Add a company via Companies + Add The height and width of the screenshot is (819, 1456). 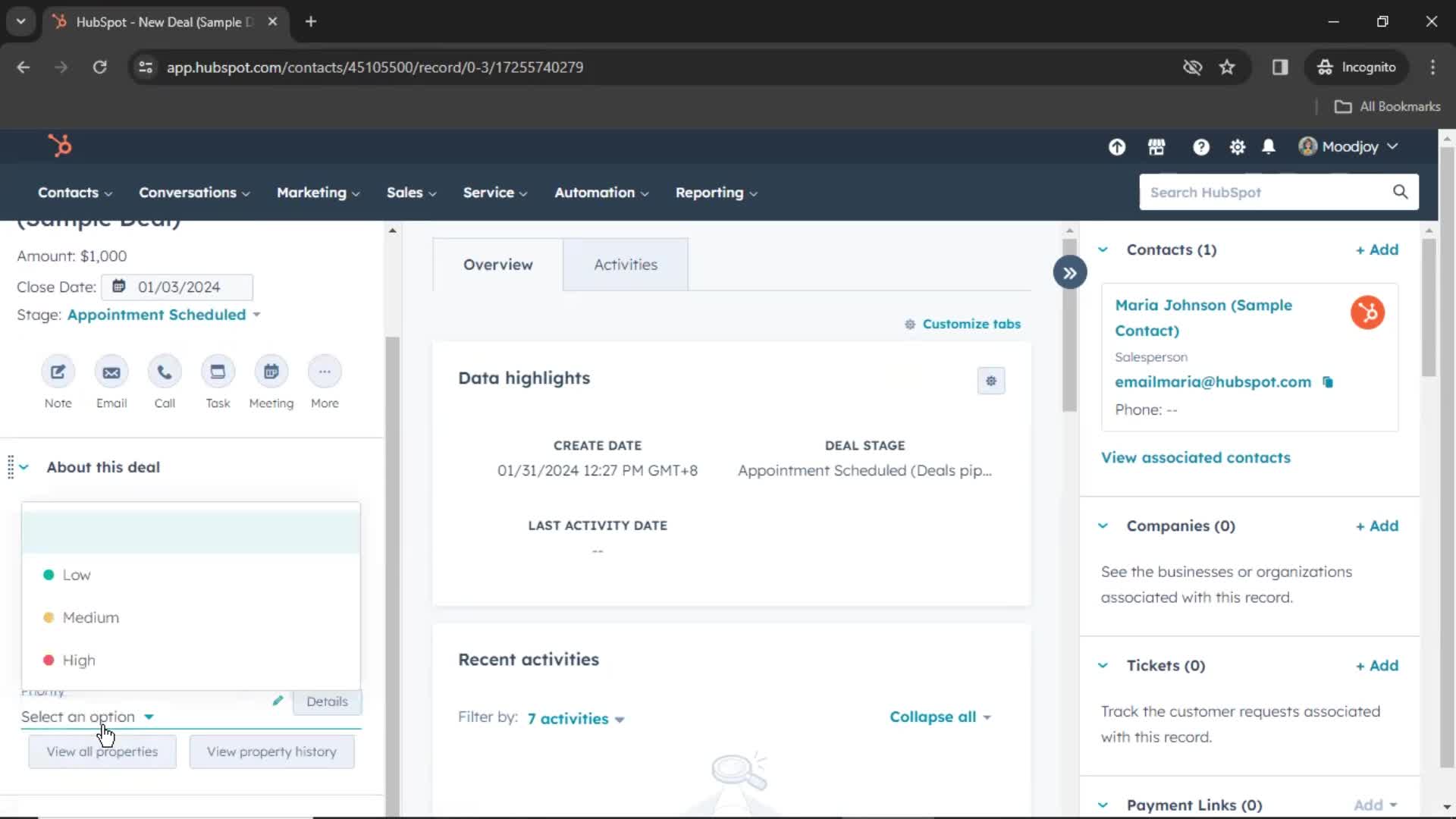[1377, 526]
